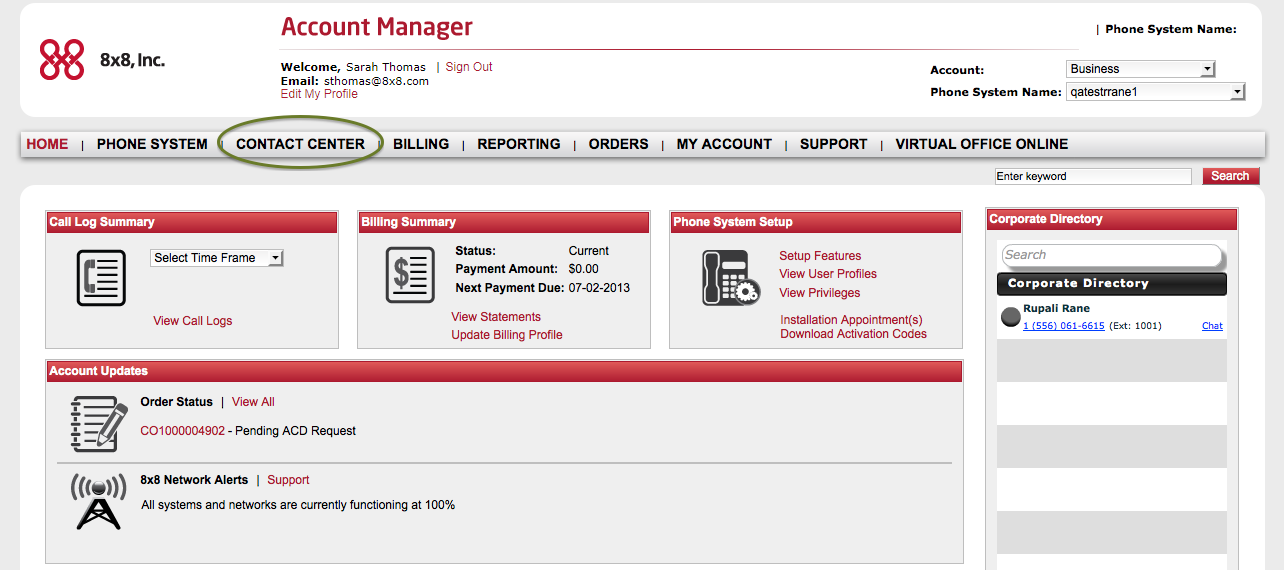
Task: Go to MY ACCOUNT tab
Action: click(724, 144)
